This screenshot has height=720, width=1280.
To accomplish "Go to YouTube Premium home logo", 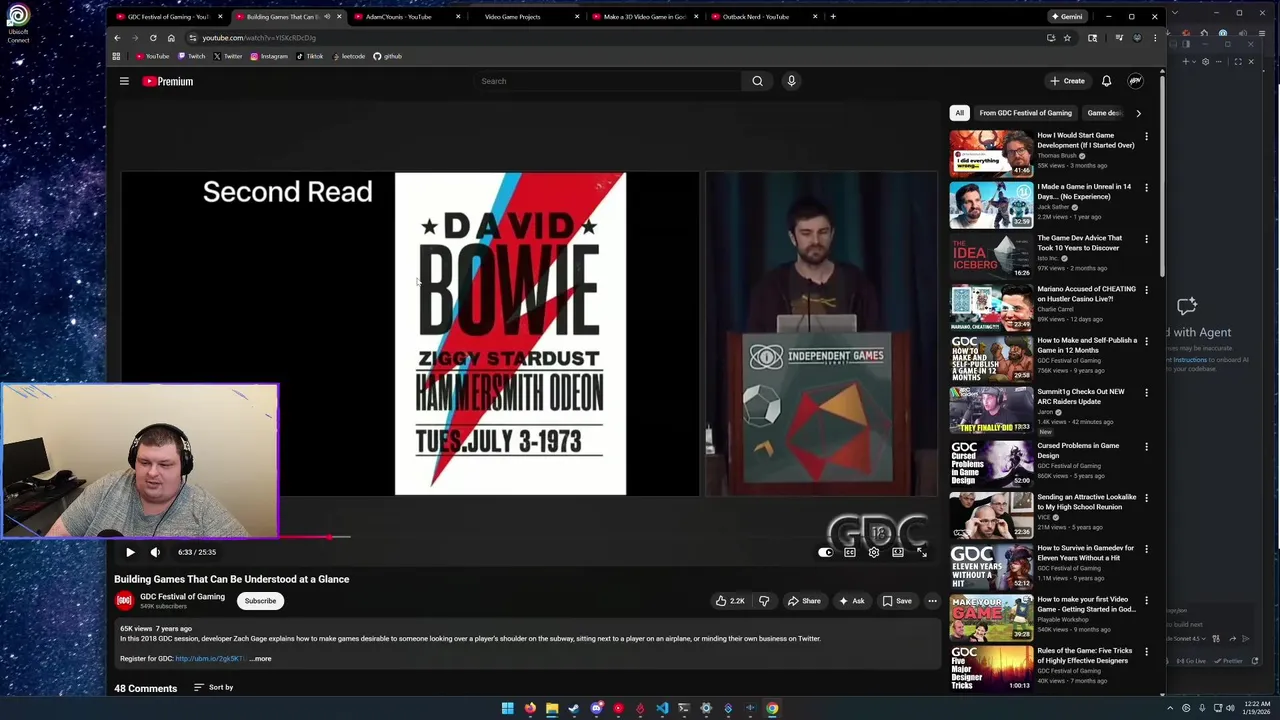I will [168, 81].
